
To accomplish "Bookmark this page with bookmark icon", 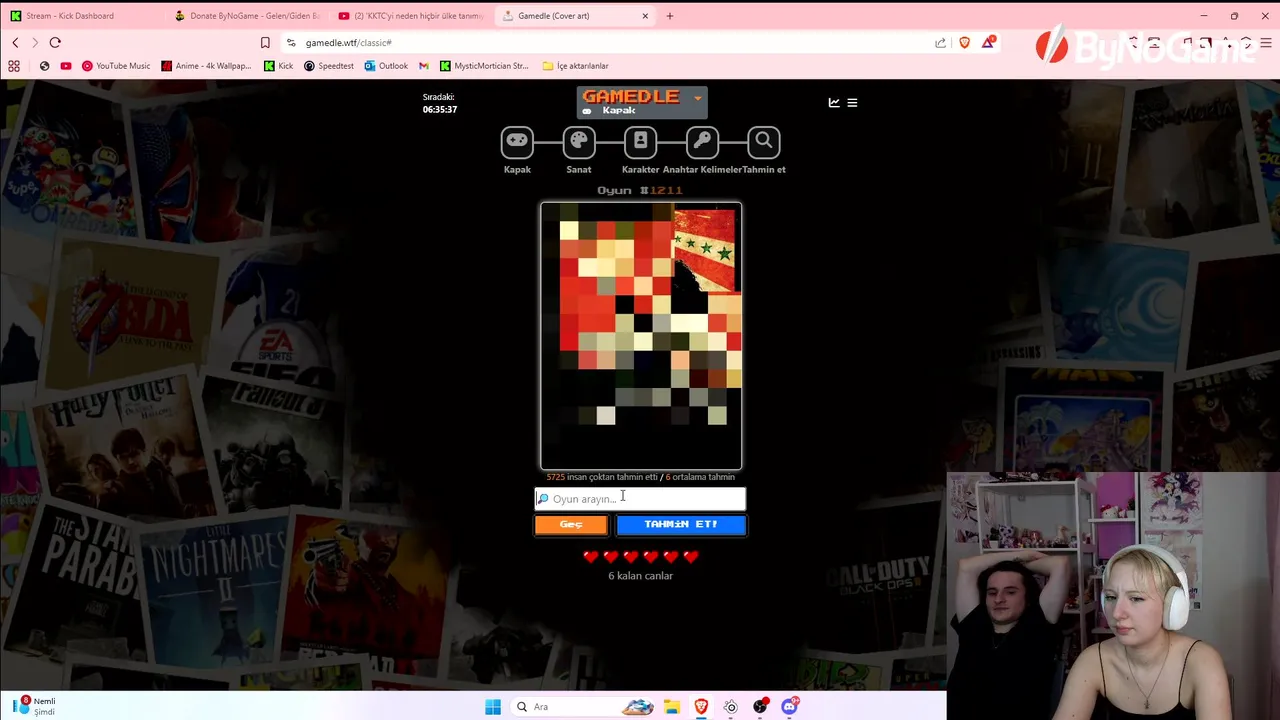I will tap(265, 43).
